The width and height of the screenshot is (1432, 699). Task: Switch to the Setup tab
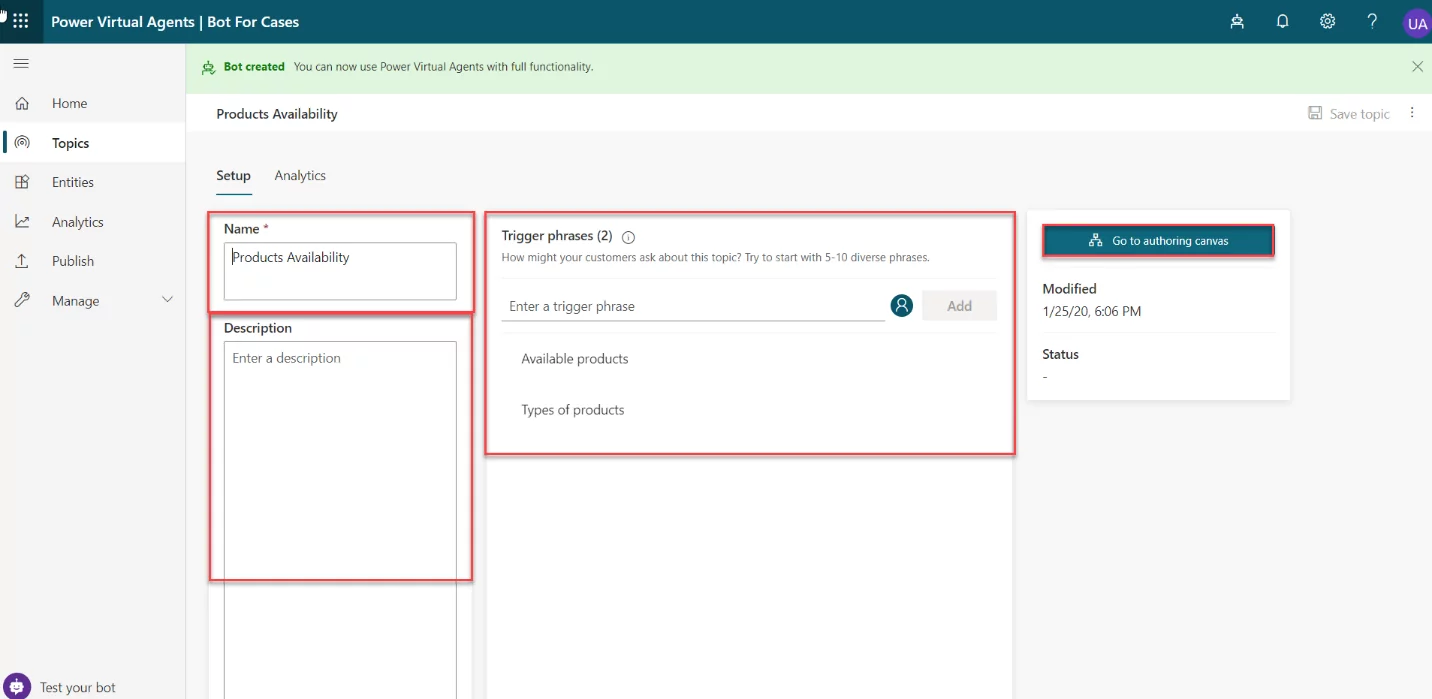pos(234,176)
